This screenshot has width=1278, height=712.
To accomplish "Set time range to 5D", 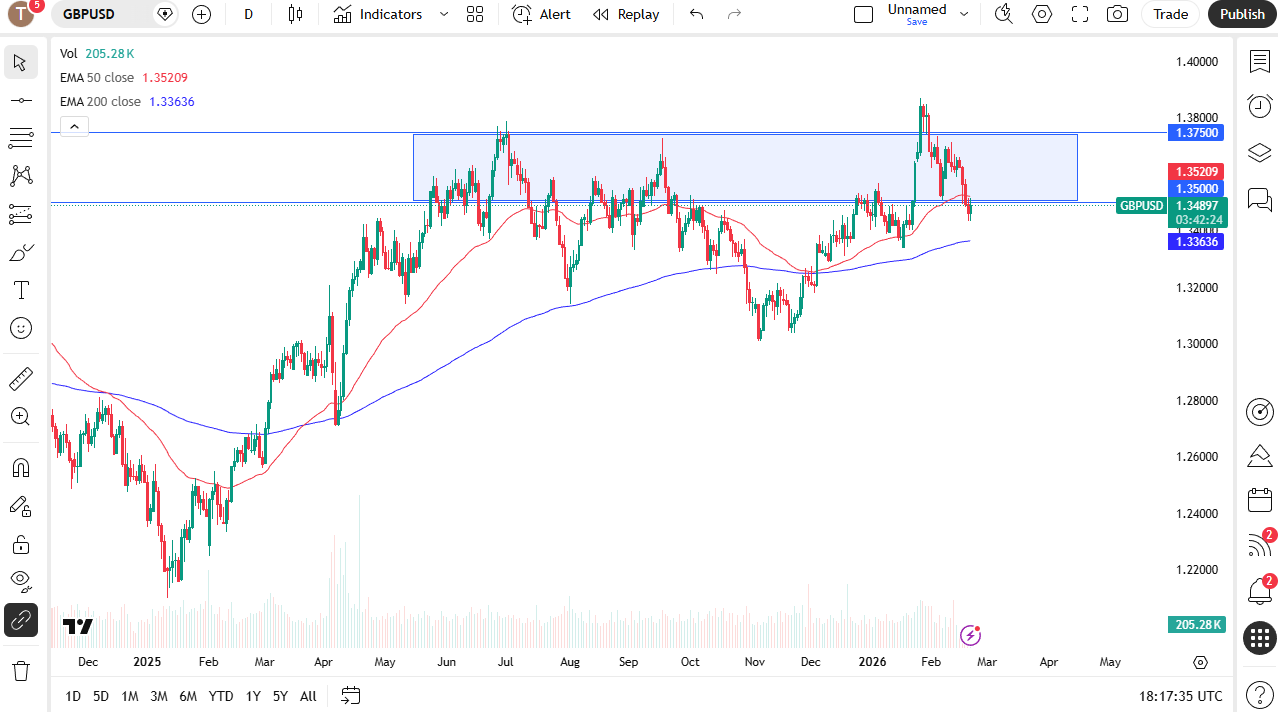I will [x=101, y=696].
